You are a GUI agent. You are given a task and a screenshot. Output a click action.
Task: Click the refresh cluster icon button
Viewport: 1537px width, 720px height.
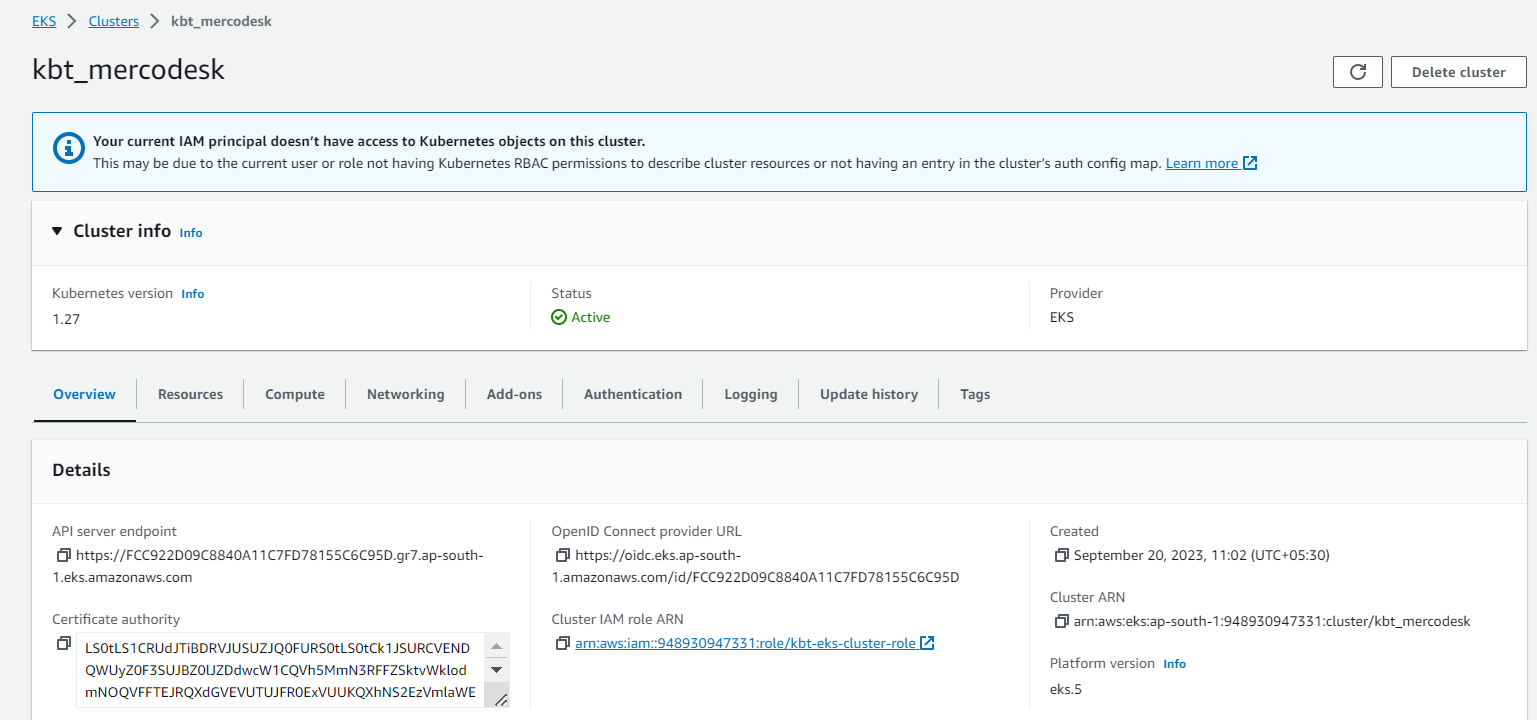pyautogui.click(x=1357, y=72)
